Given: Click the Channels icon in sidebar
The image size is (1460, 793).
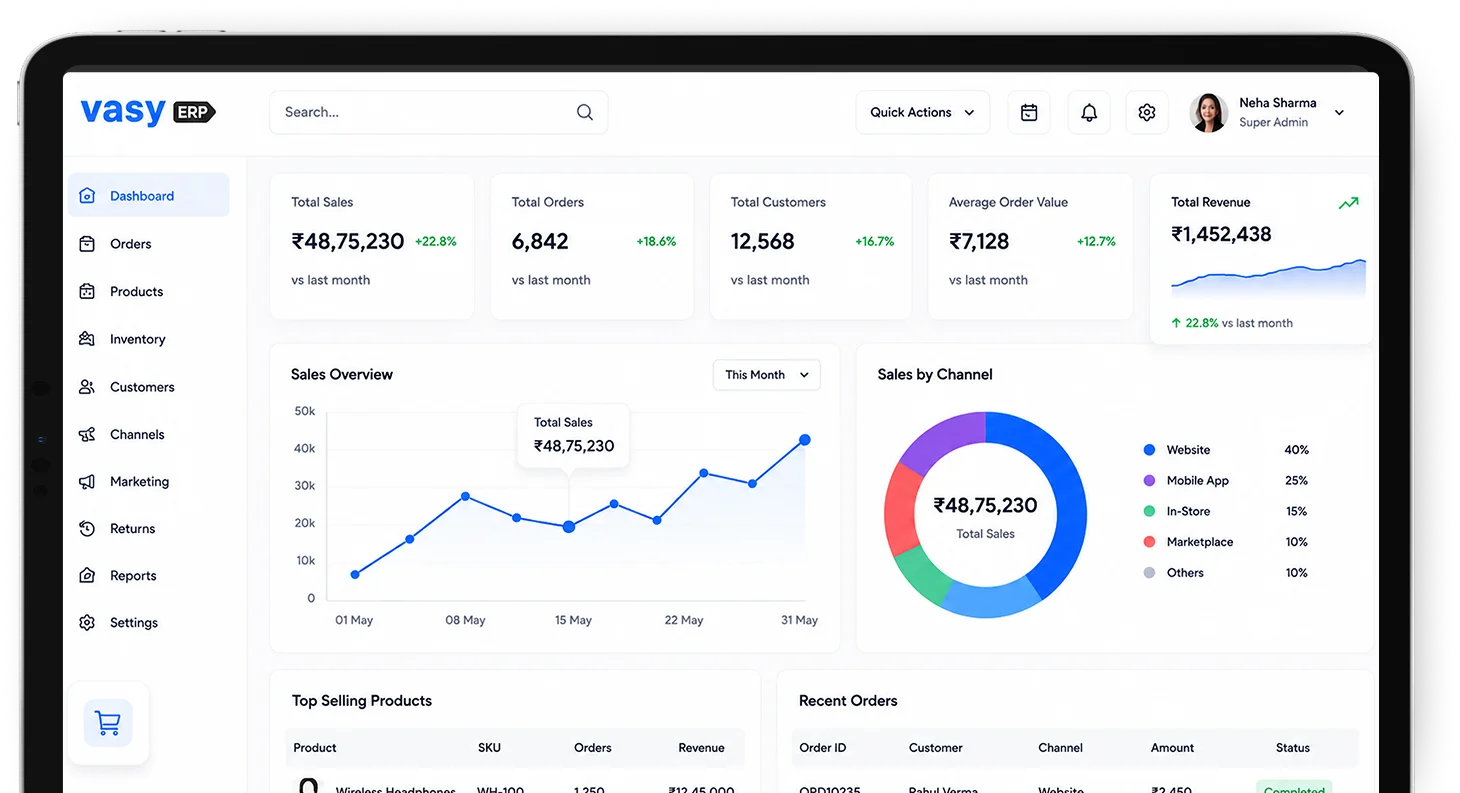Looking at the screenshot, I should [87, 434].
